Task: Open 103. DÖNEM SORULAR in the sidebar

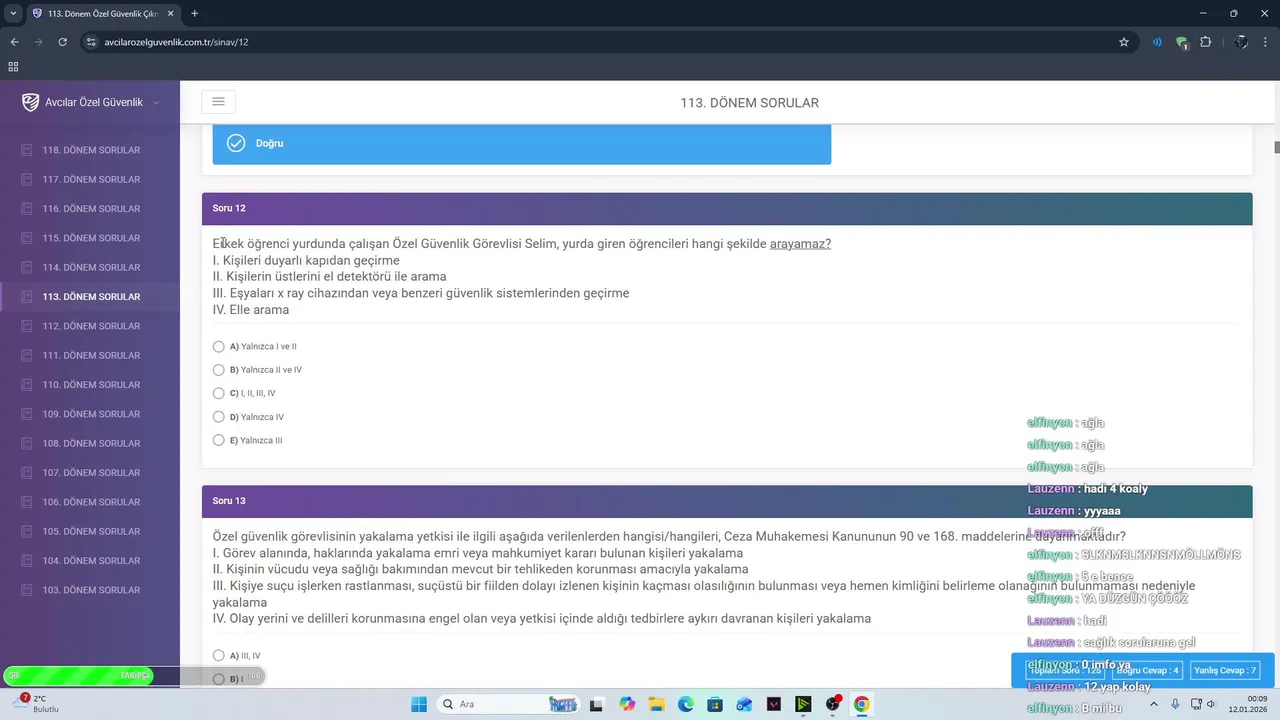Action: click(x=90, y=590)
